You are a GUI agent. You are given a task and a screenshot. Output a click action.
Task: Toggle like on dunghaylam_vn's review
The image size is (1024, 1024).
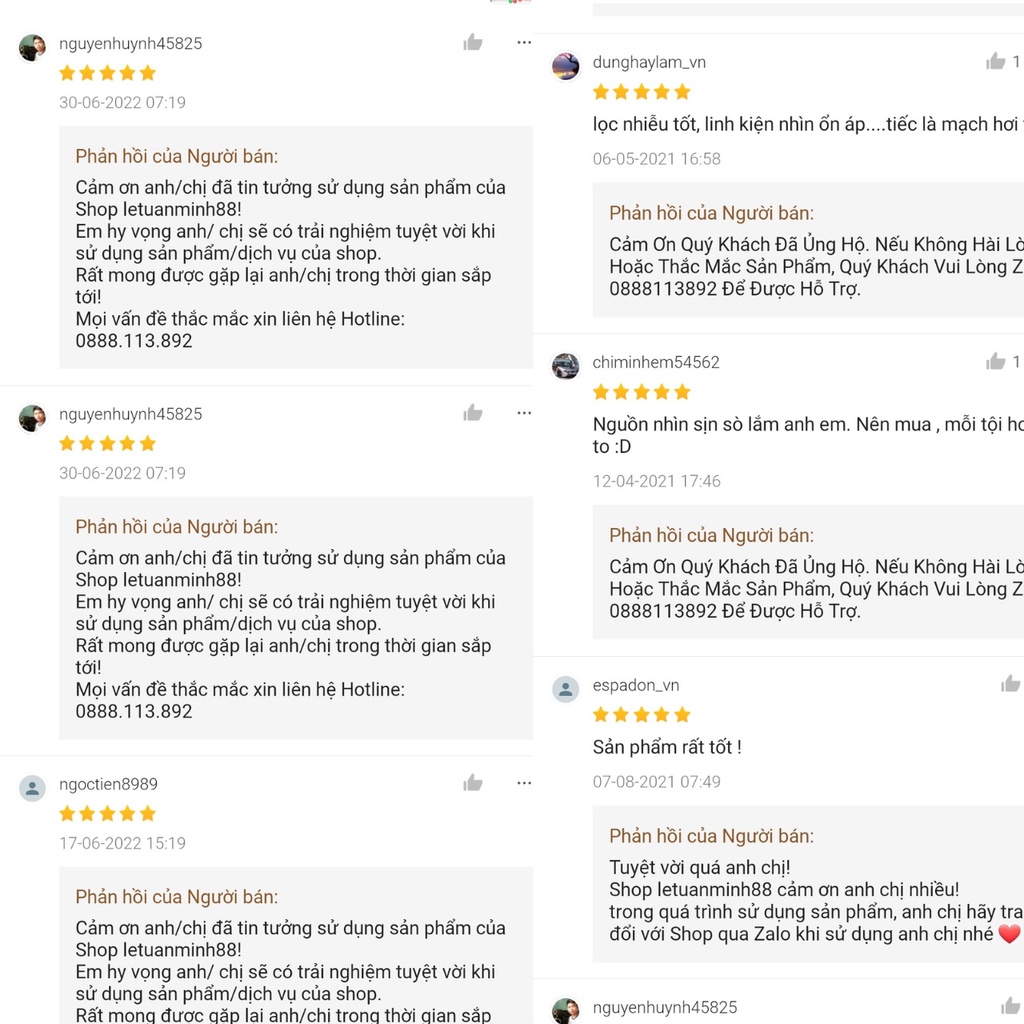(x=996, y=62)
